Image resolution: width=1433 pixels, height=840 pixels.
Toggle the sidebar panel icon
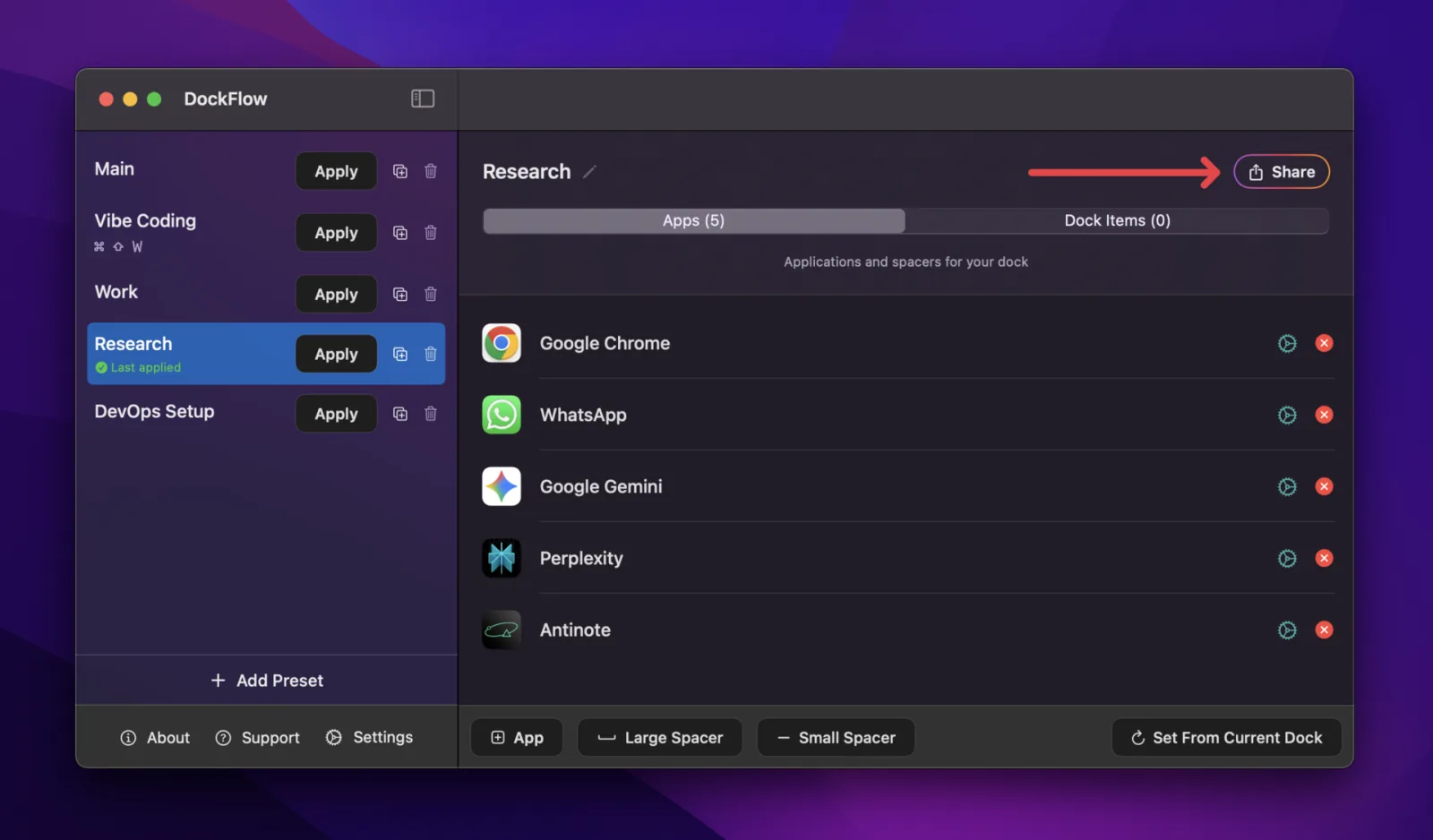[x=423, y=99]
